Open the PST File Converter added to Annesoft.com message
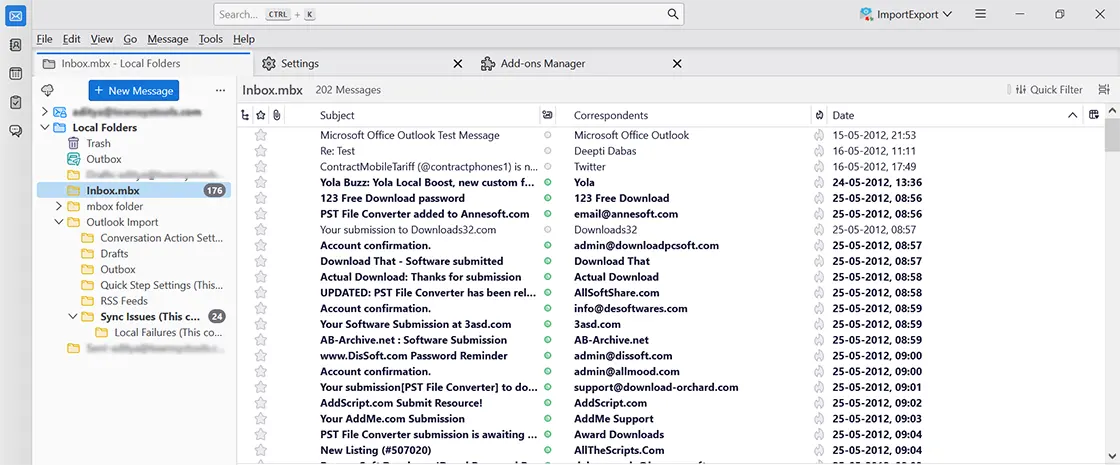 point(424,214)
